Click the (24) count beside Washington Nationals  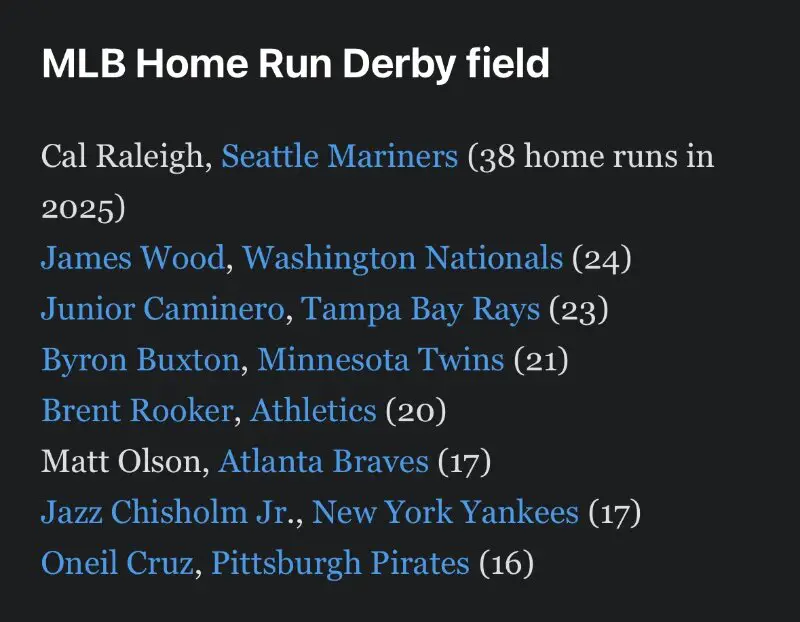pyautogui.click(x=601, y=258)
